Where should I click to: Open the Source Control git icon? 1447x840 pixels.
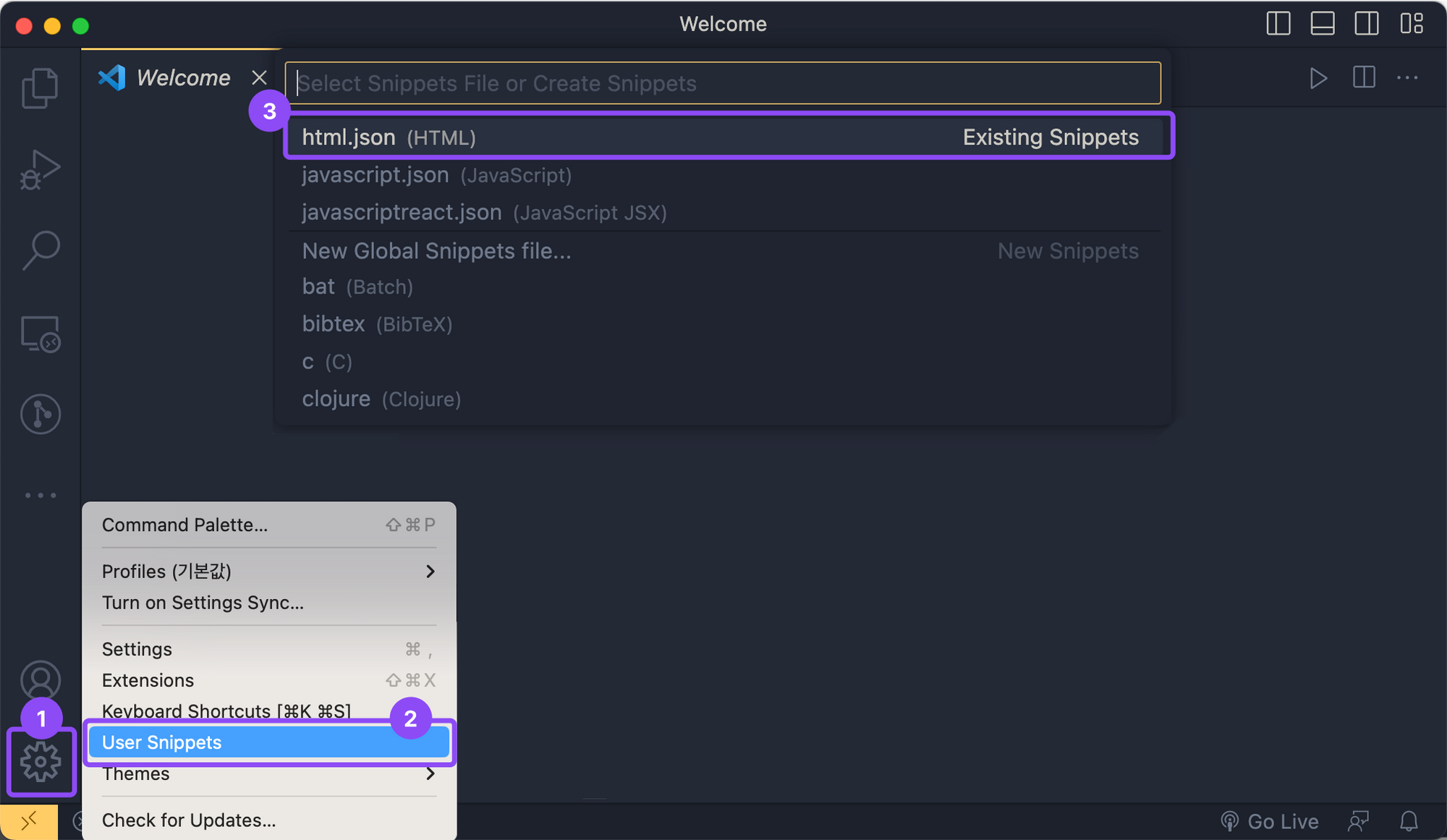pyautogui.click(x=41, y=415)
